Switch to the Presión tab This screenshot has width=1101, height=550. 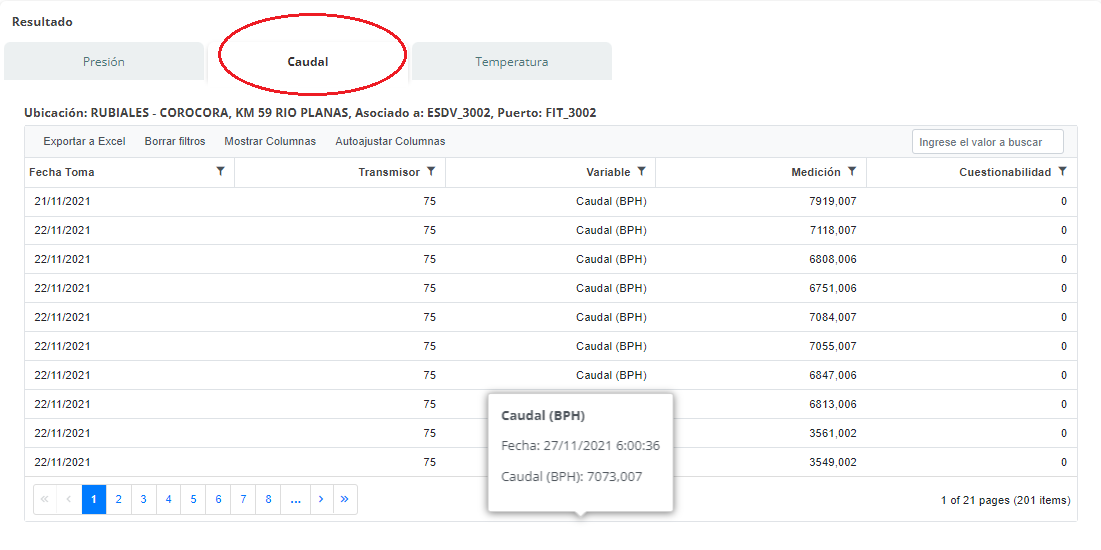point(104,62)
